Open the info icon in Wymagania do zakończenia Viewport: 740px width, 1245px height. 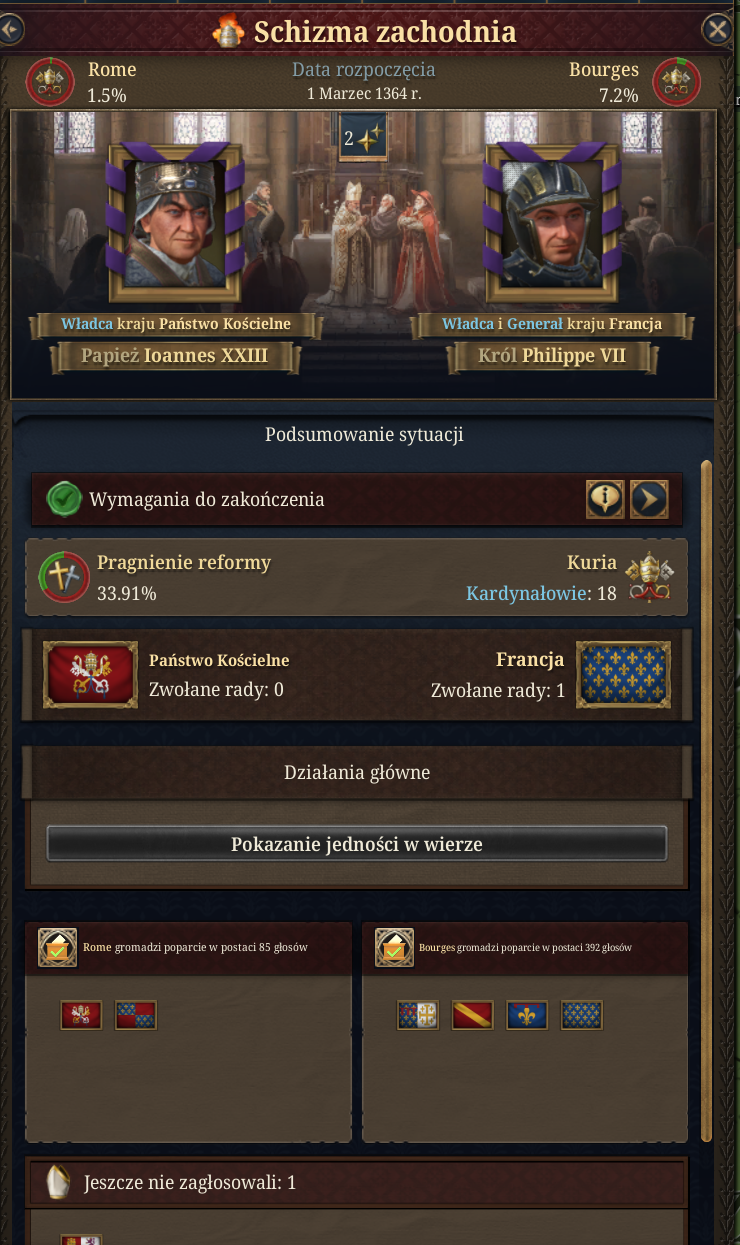pyautogui.click(x=605, y=498)
